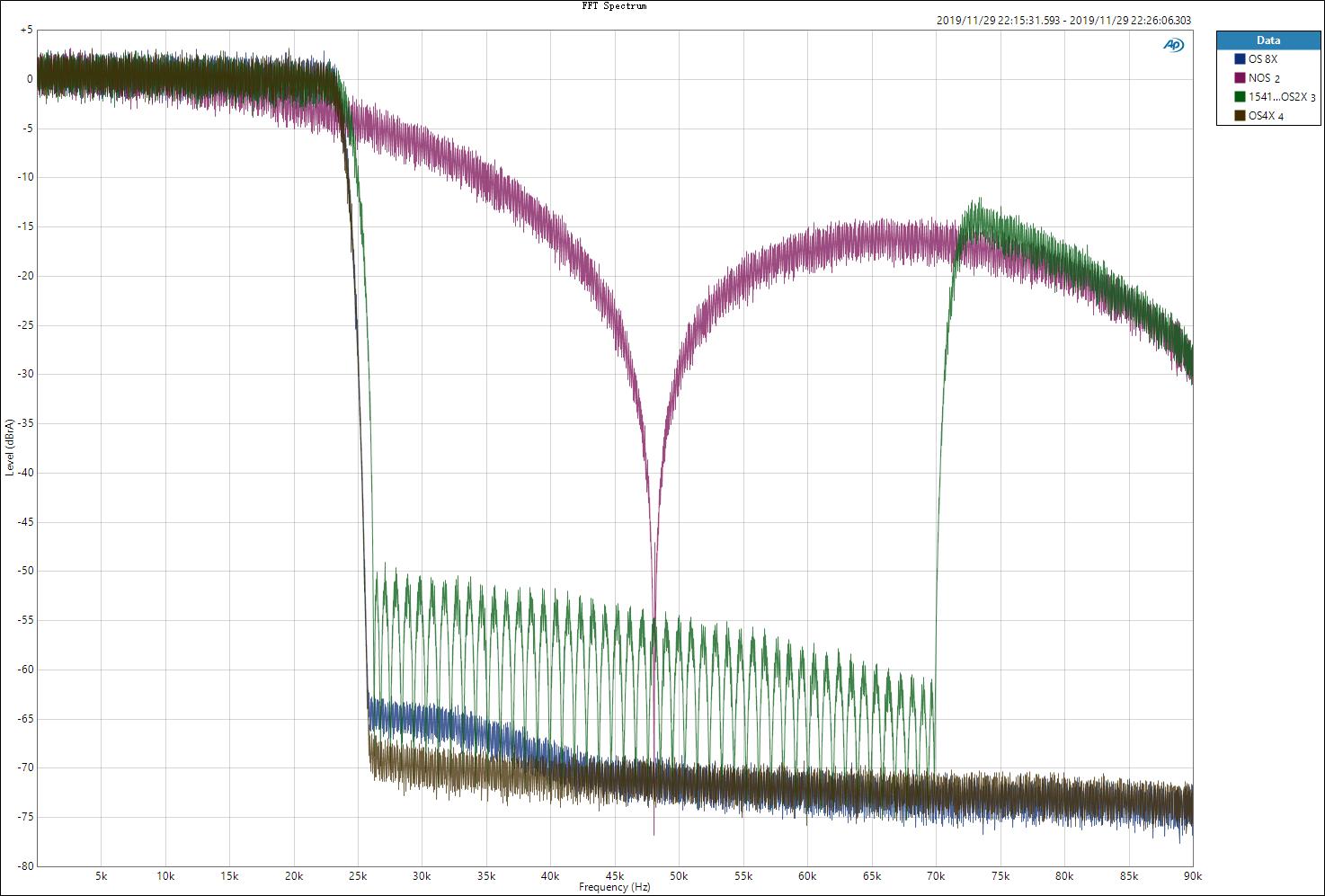
Task: Click the blue OS 8X legend swatch
Action: [x=1240, y=59]
